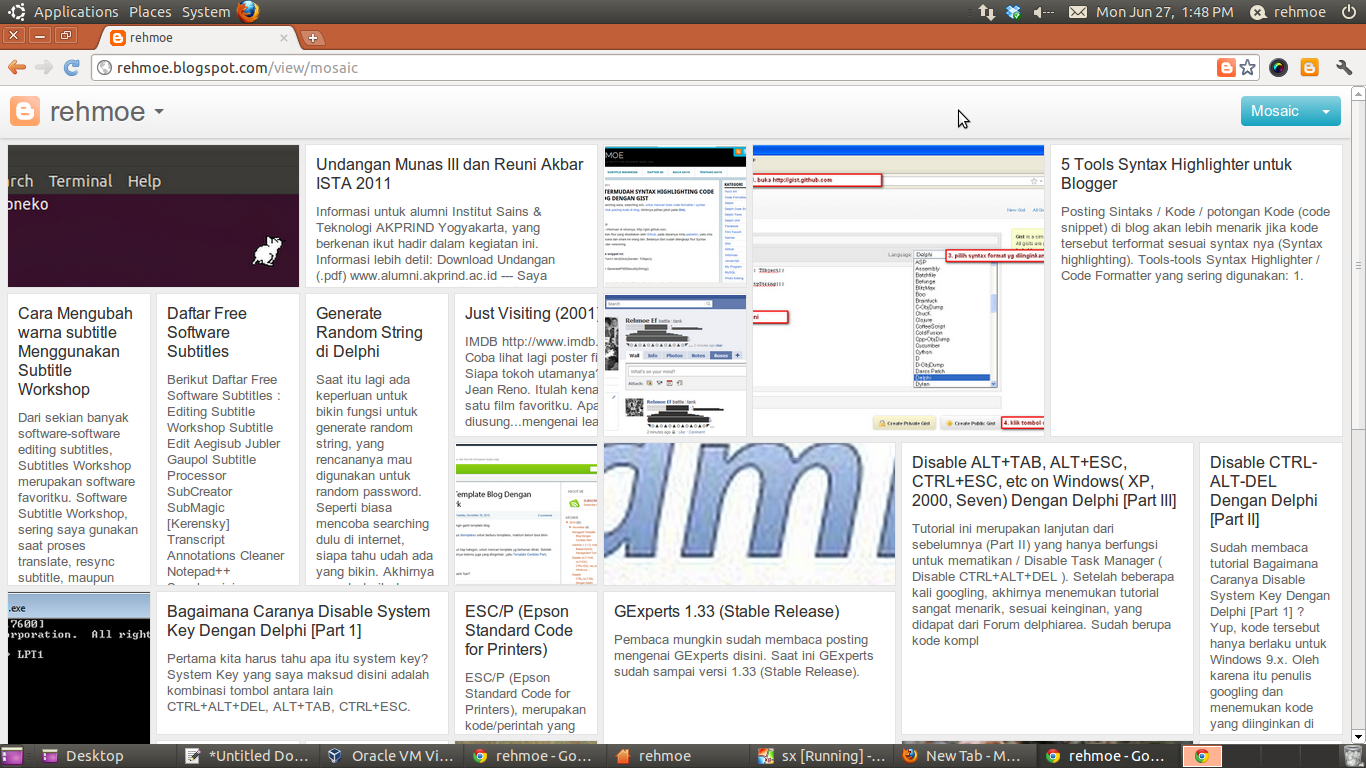
Task: Open the System menu
Action: coord(206,12)
